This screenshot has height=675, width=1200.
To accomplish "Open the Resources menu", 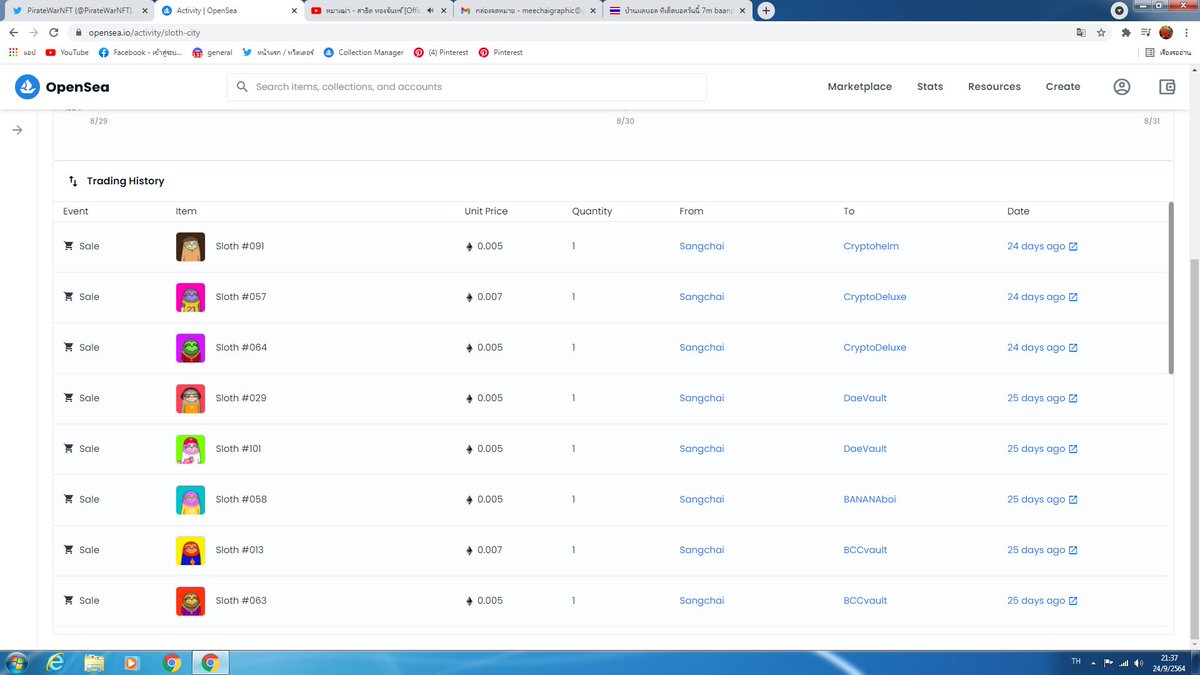I will [x=994, y=87].
